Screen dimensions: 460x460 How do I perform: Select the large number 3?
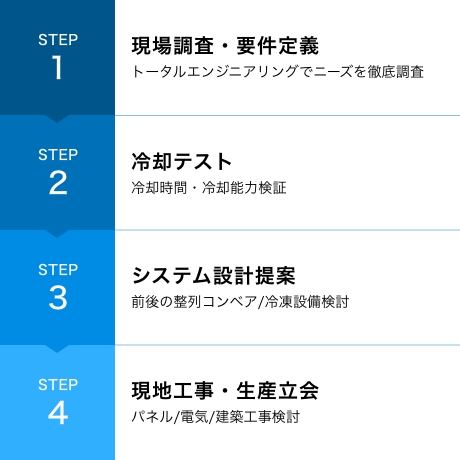click(58, 298)
